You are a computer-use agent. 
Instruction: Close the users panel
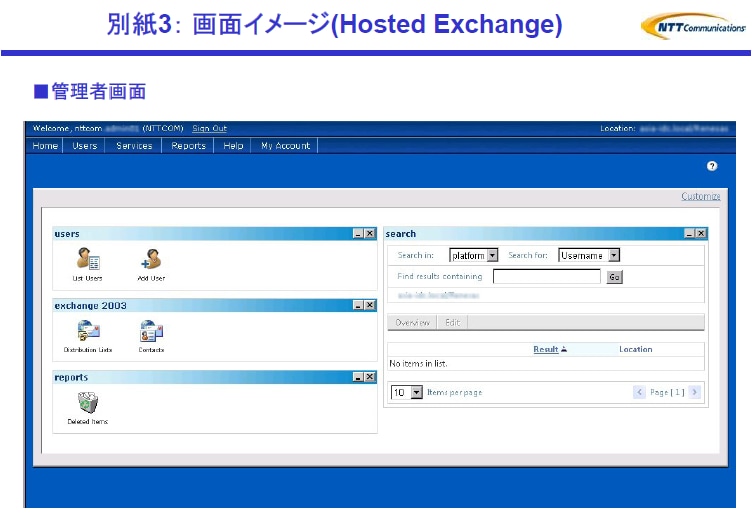(x=370, y=234)
